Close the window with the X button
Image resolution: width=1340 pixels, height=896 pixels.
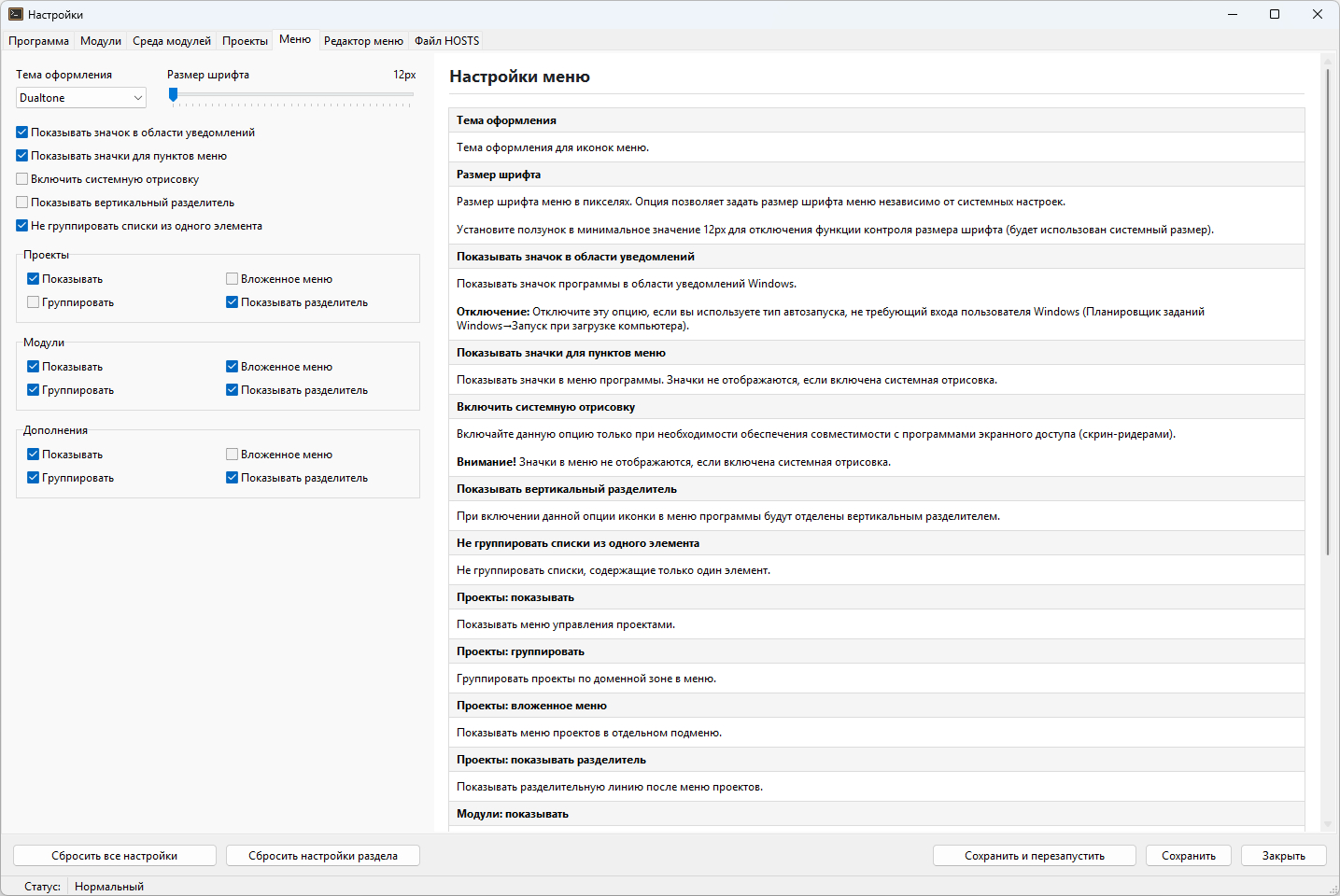(x=1317, y=14)
